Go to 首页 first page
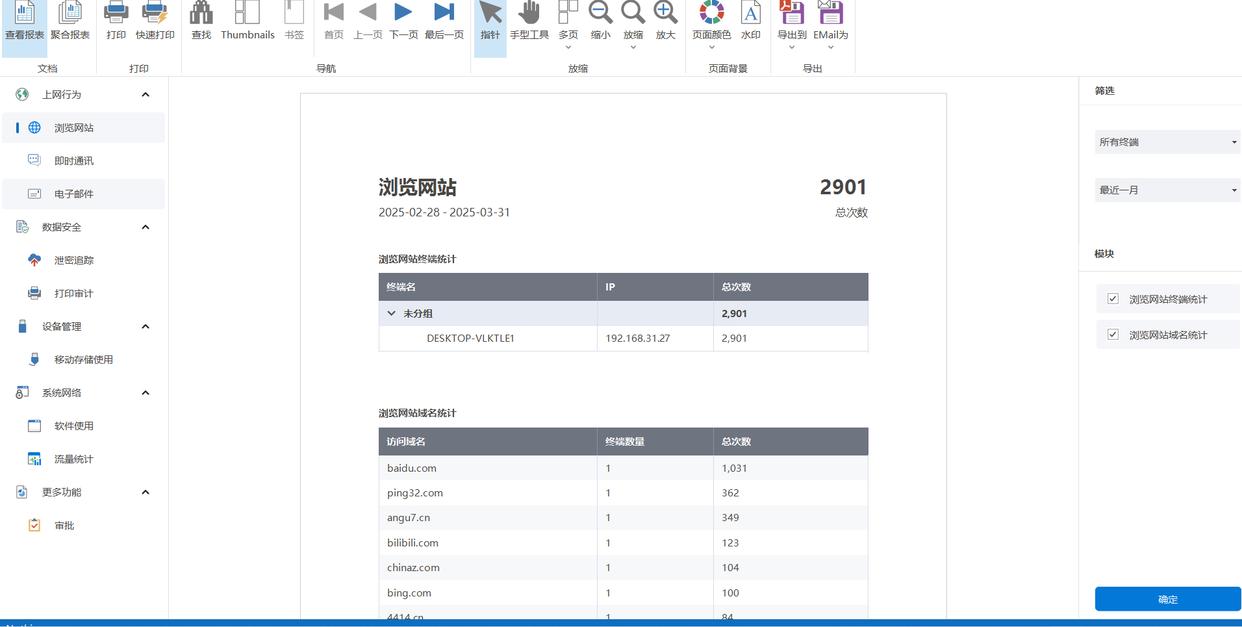The height and width of the screenshot is (627, 1242). (x=334, y=22)
